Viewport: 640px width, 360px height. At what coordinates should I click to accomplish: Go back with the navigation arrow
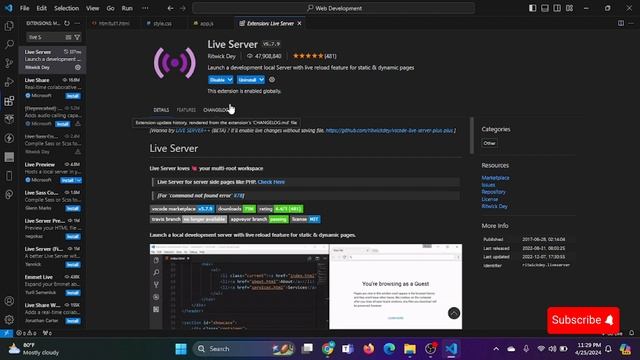[170, 8]
